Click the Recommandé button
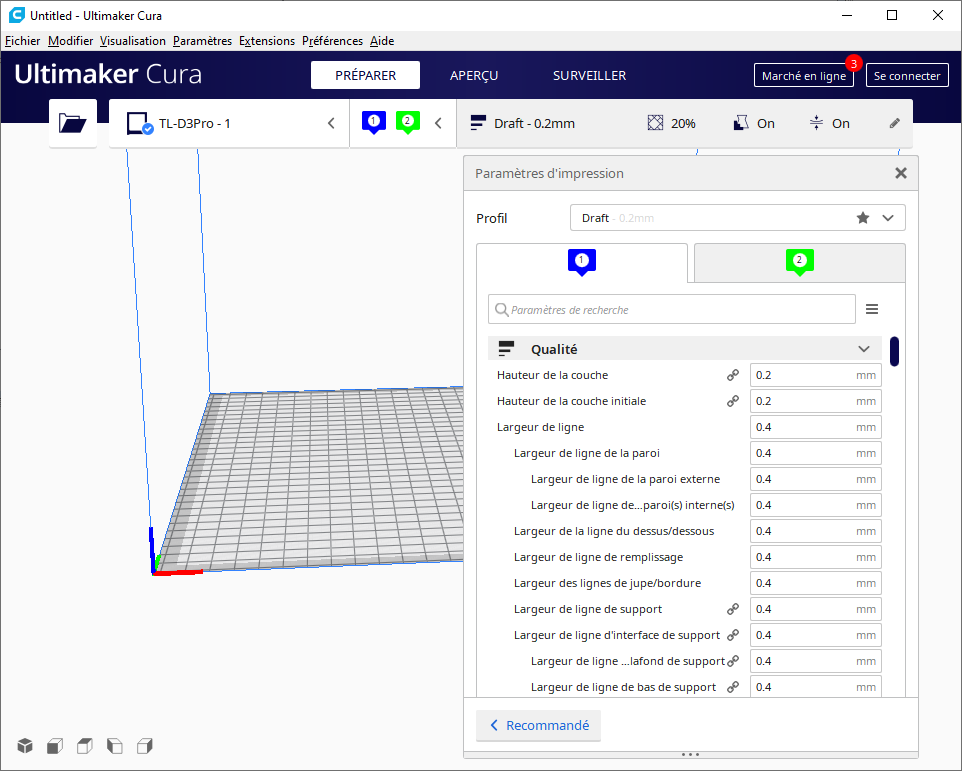The image size is (962, 771). pos(539,725)
